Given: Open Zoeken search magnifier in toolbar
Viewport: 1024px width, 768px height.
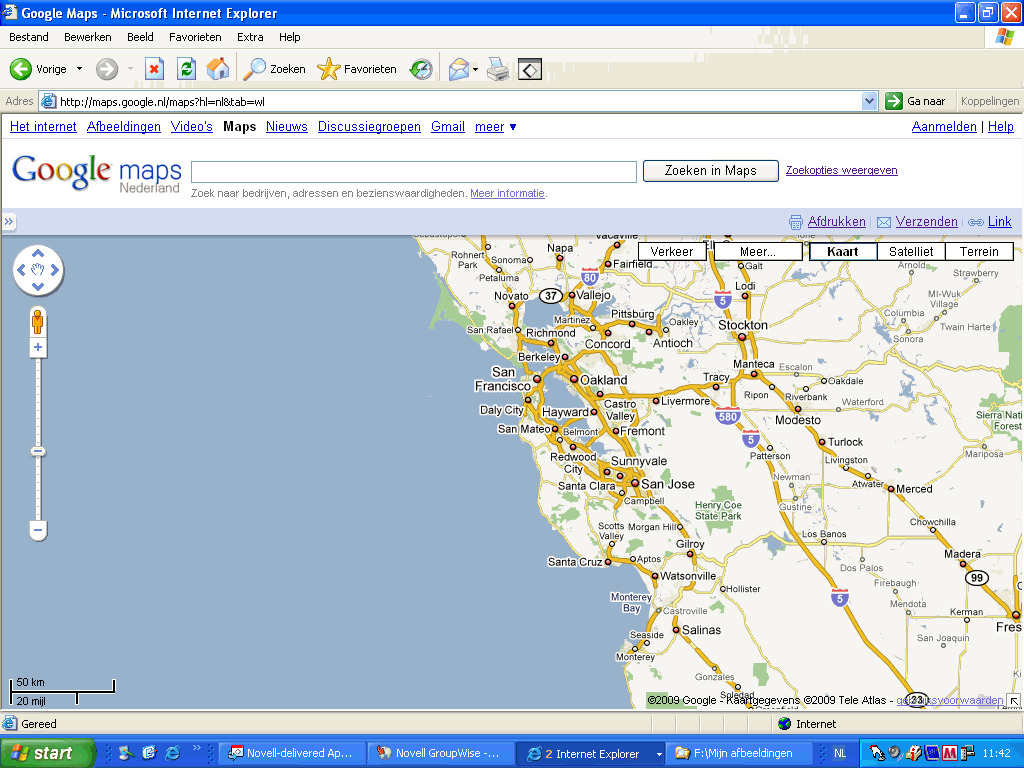Looking at the screenshot, I should click(x=254, y=69).
